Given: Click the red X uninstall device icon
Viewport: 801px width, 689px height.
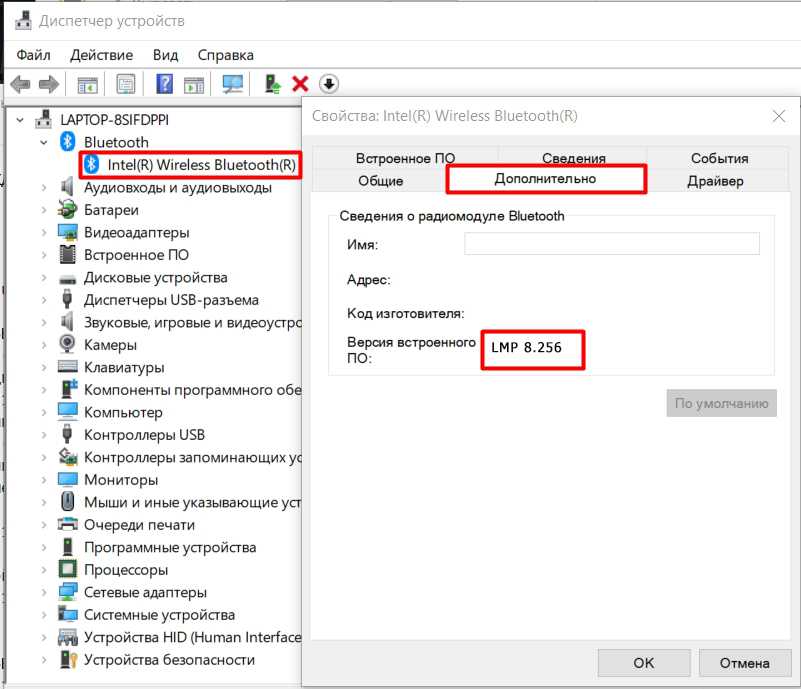Looking at the screenshot, I should click(299, 85).
